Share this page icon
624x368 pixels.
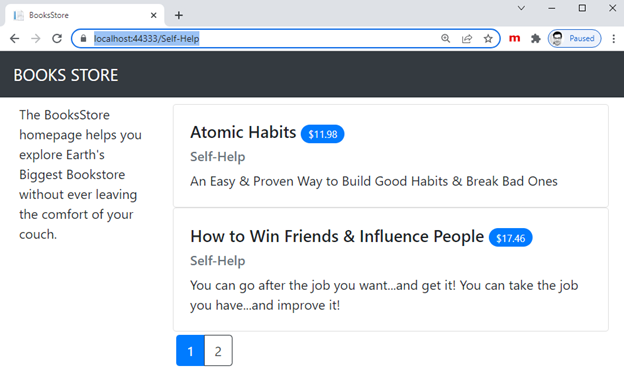coord(467,39)
